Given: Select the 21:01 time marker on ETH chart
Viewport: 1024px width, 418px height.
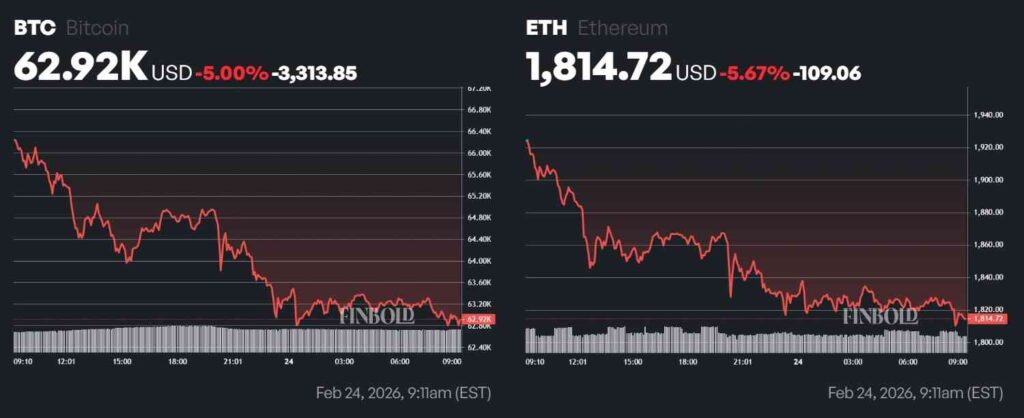Looking at the screenshot, I should [x=742, y=360].
